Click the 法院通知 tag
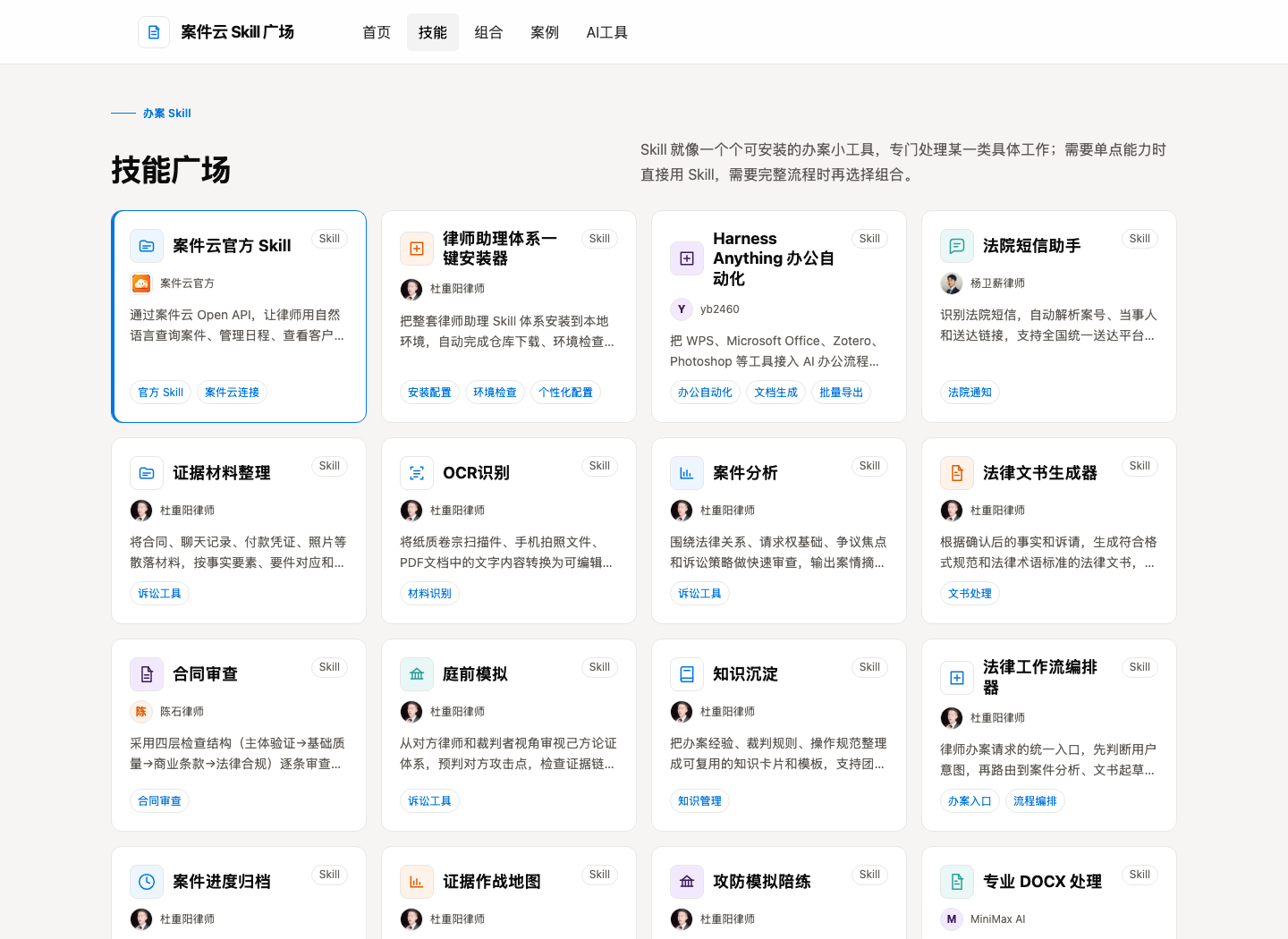The image size is (1288, 939). [x=970, y=393]
